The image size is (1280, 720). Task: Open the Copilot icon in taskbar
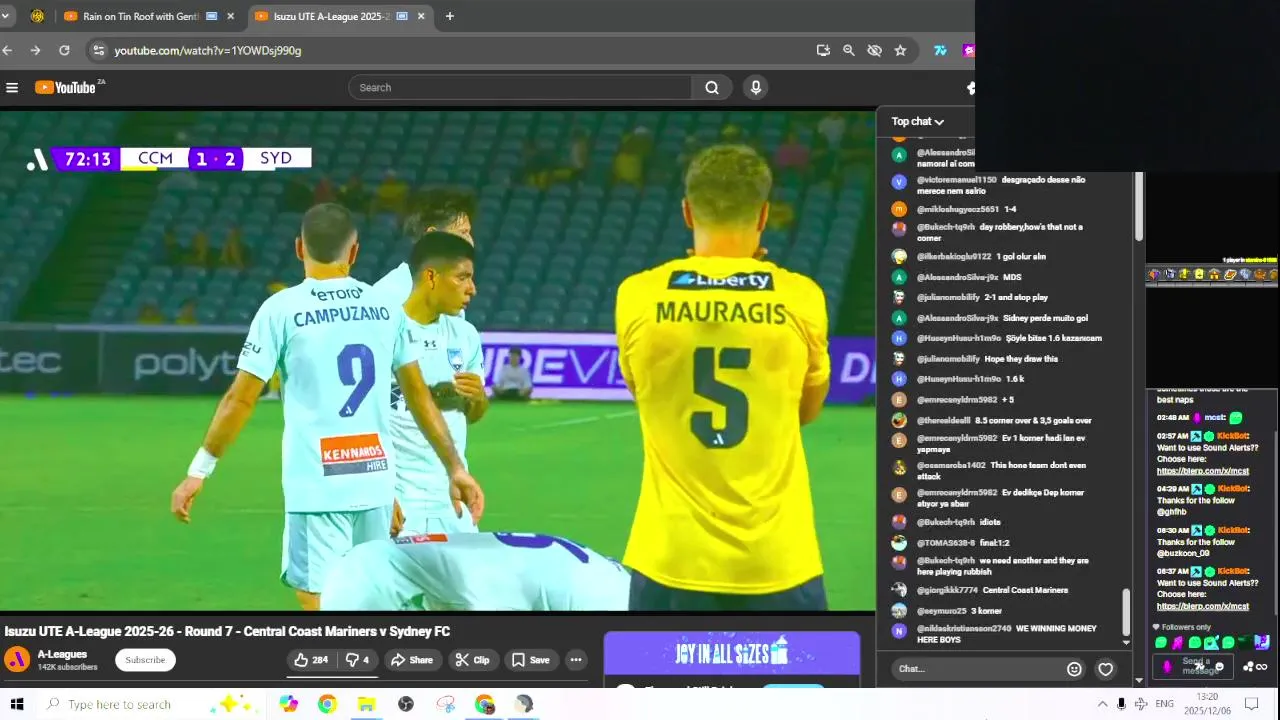(288, 704)
